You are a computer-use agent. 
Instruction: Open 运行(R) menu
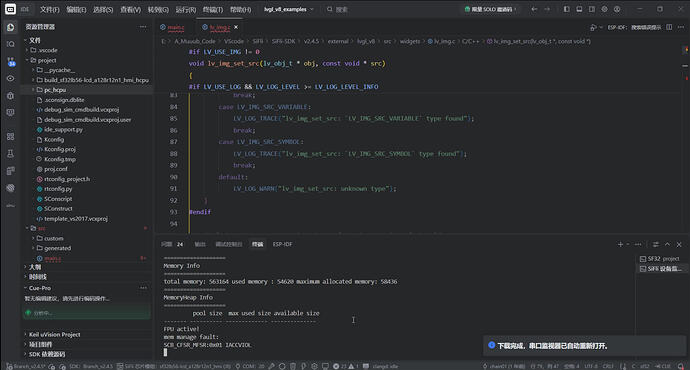[186, 9]
